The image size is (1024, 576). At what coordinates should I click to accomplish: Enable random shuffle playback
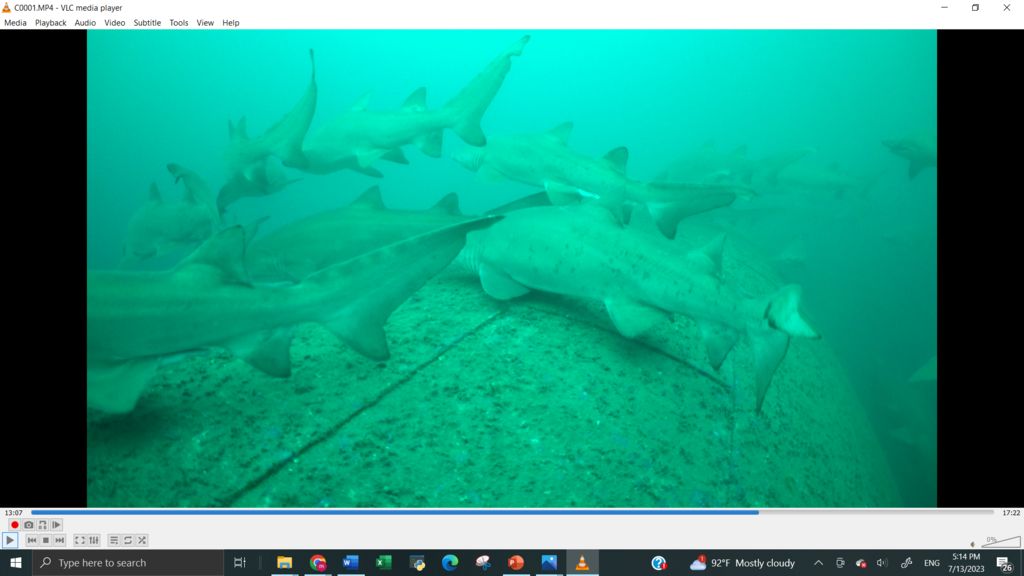point(142,540)
